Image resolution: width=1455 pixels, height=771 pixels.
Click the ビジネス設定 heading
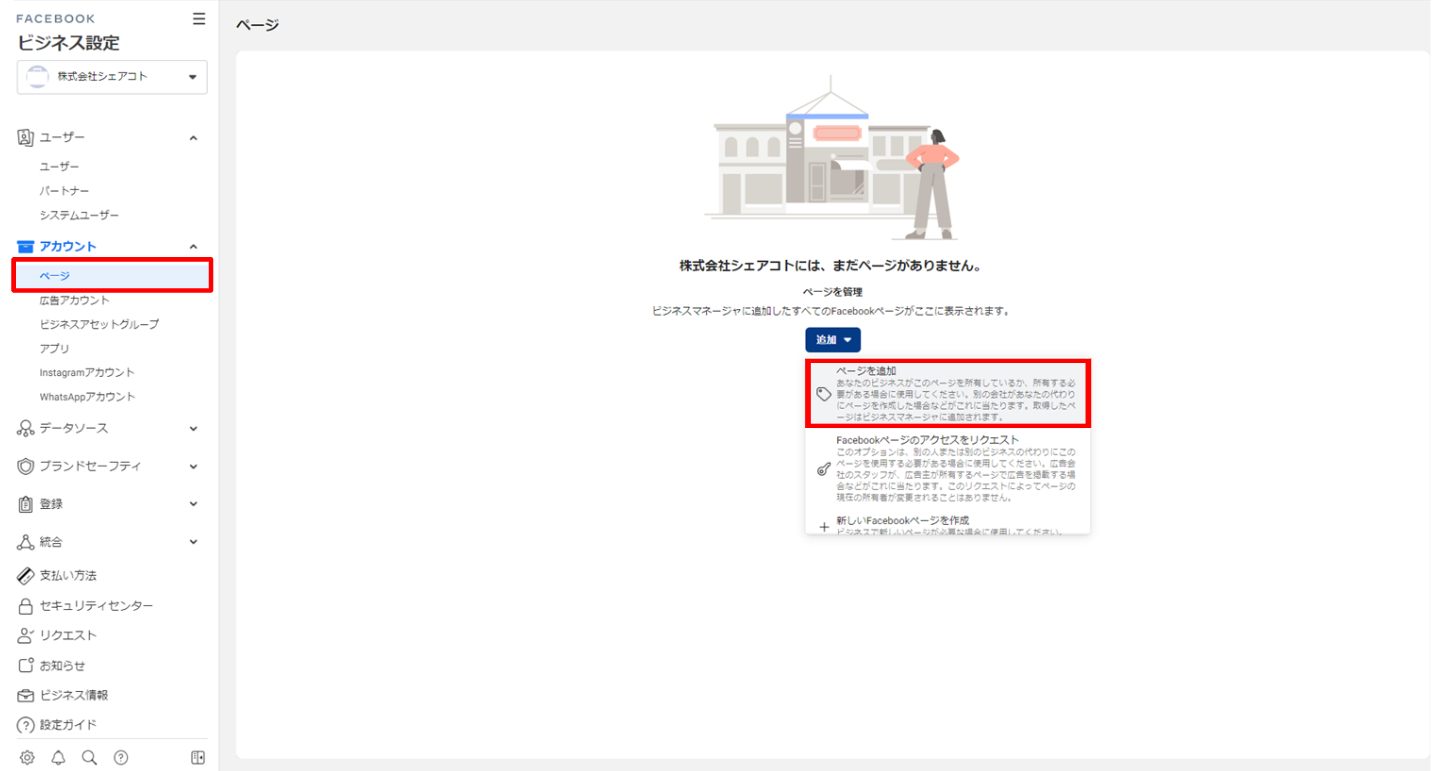[68, 43]
